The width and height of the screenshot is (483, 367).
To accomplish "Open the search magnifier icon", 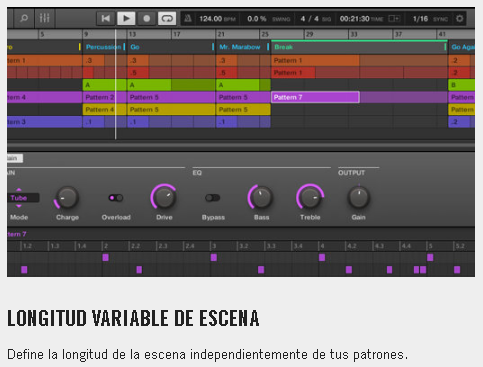I will click(24, 18).
